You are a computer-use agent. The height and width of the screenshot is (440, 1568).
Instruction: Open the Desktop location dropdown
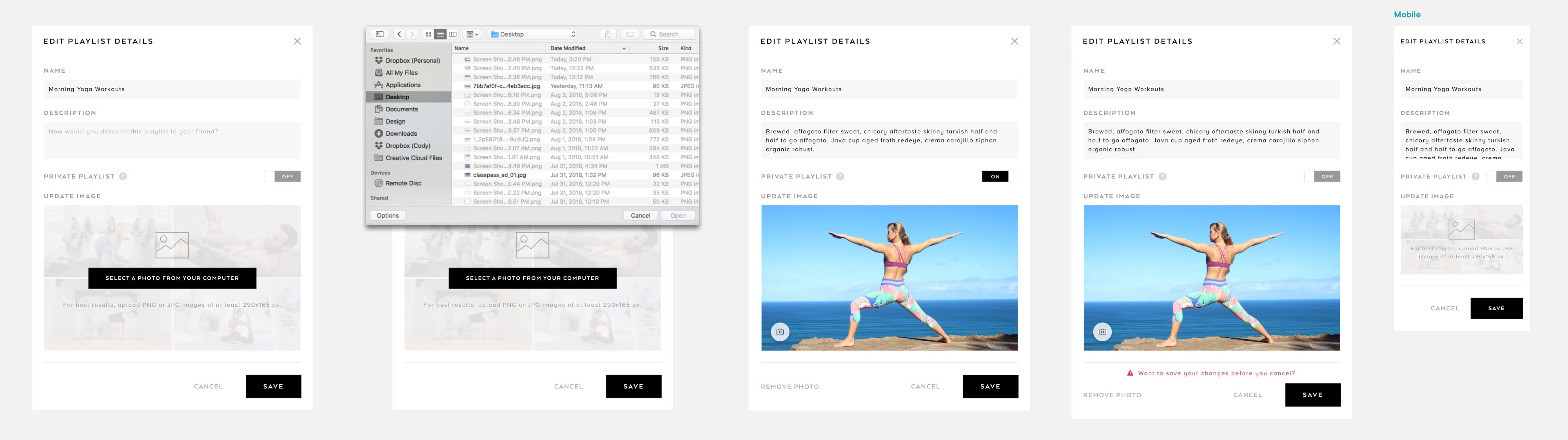point(533,34)
